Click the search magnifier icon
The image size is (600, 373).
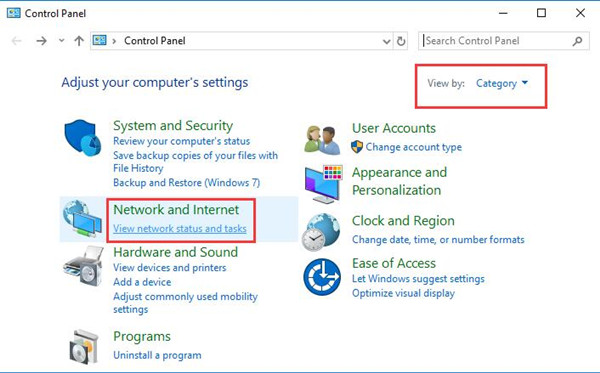(x=577, y=41)
